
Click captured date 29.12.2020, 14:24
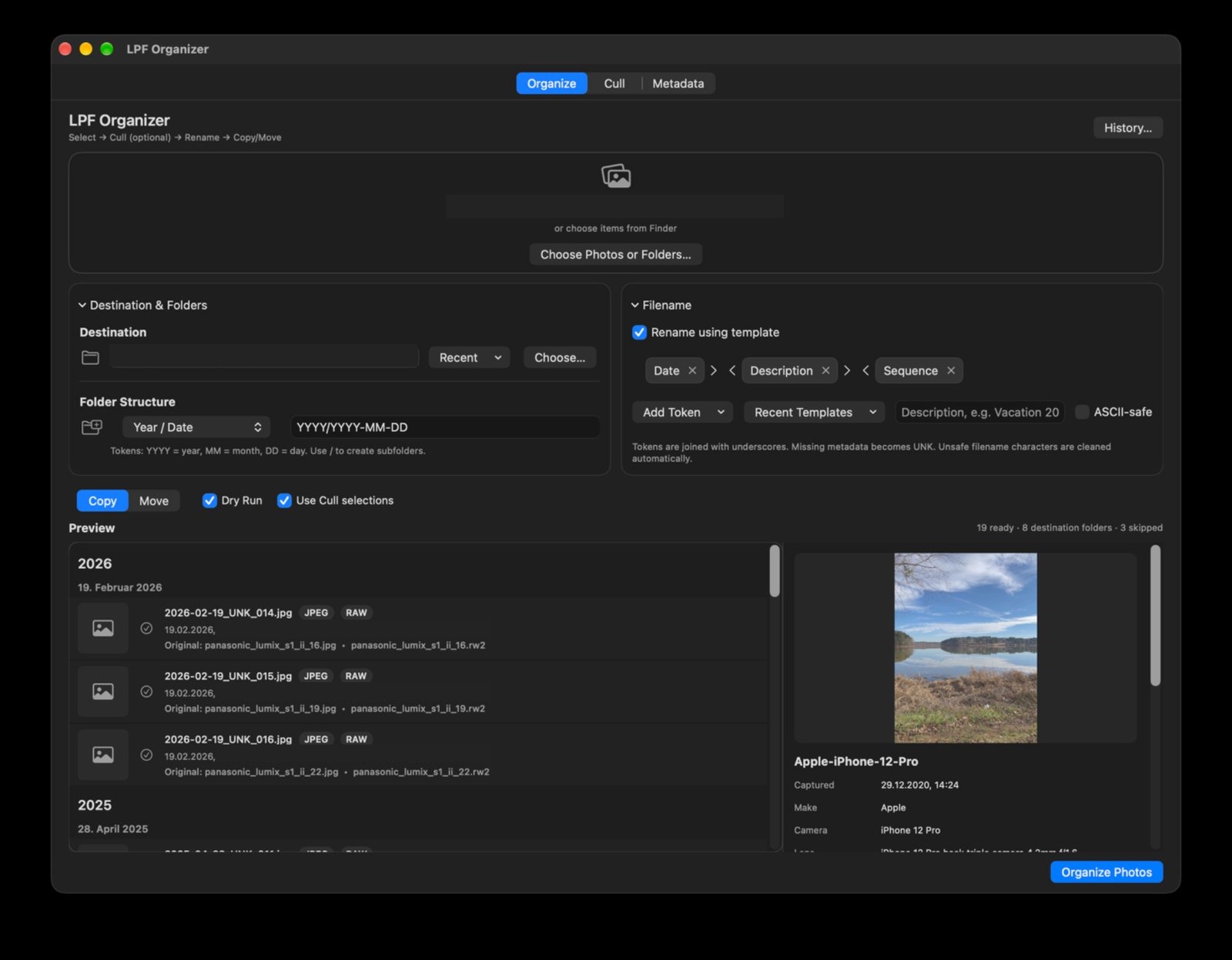pyautogui.click(x=919, y=785)
